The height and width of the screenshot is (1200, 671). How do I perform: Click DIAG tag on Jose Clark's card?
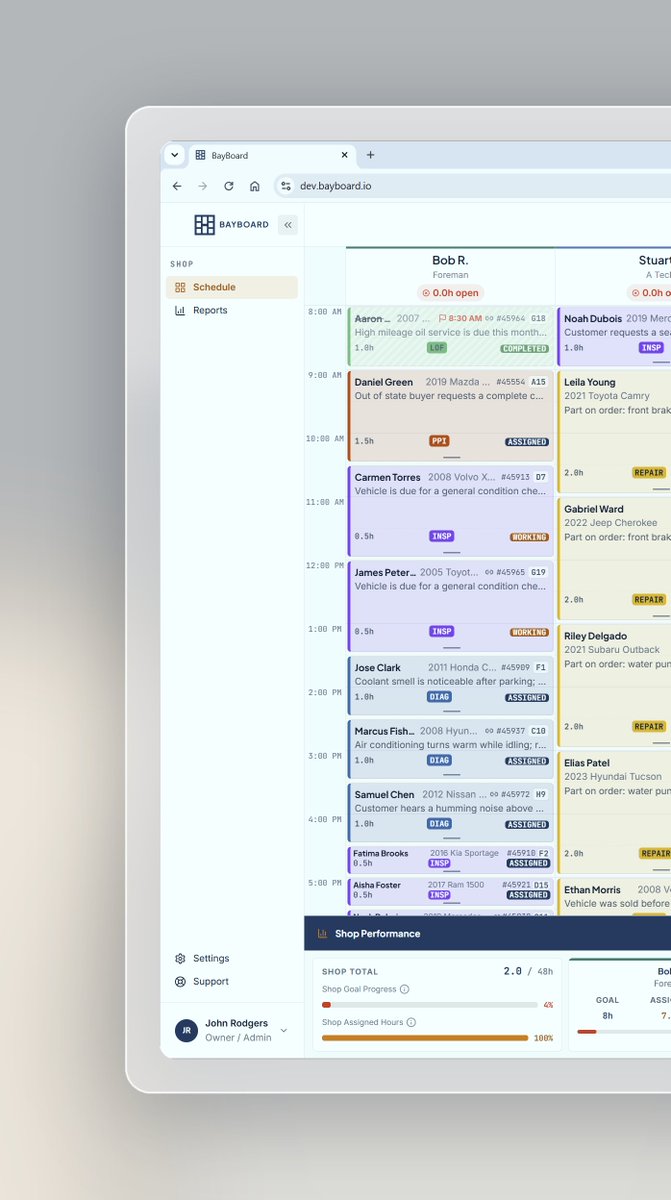pyautogui.click(x=439, y=697)
